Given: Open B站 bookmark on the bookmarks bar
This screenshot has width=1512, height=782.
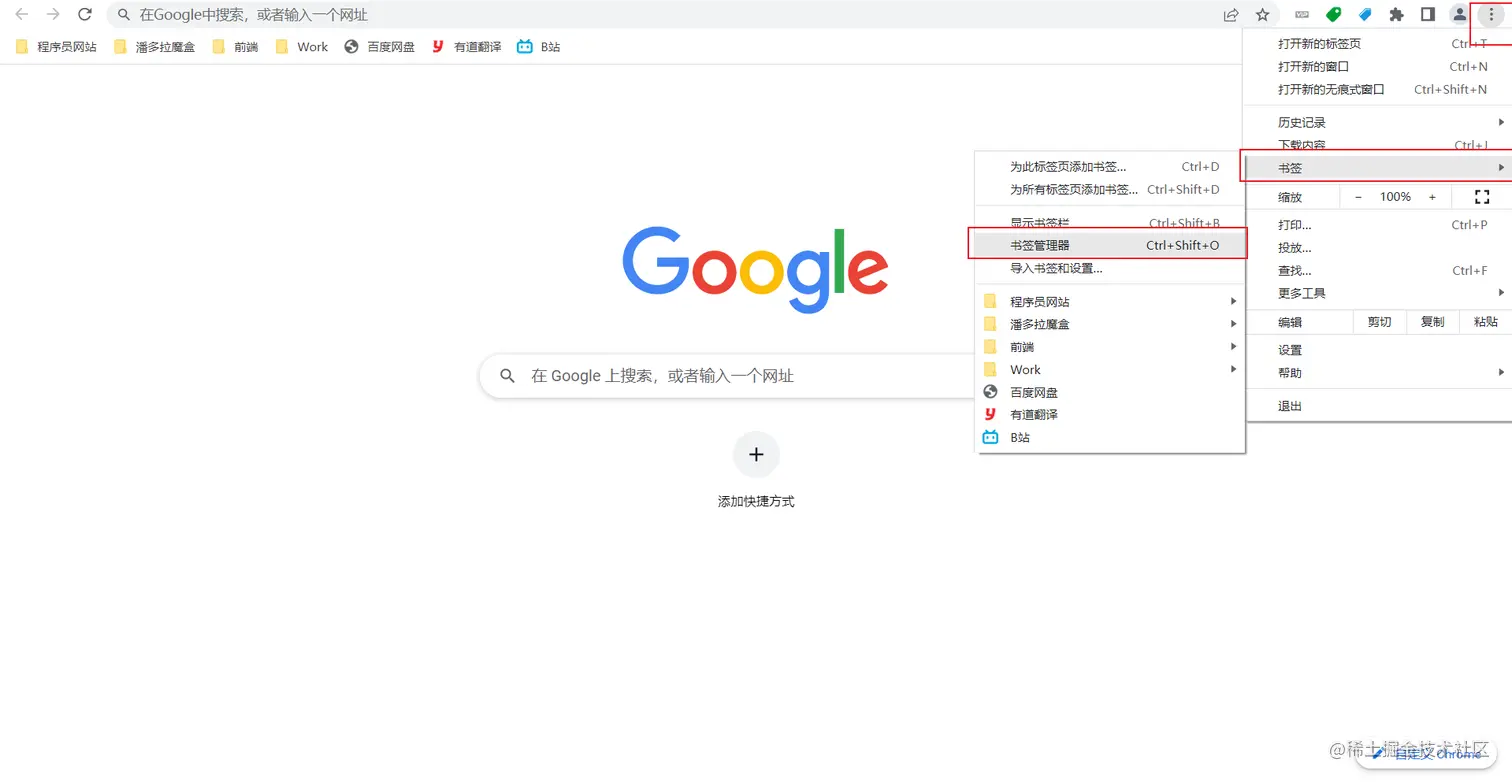Looking at the screenshot, I should [539, 47].
